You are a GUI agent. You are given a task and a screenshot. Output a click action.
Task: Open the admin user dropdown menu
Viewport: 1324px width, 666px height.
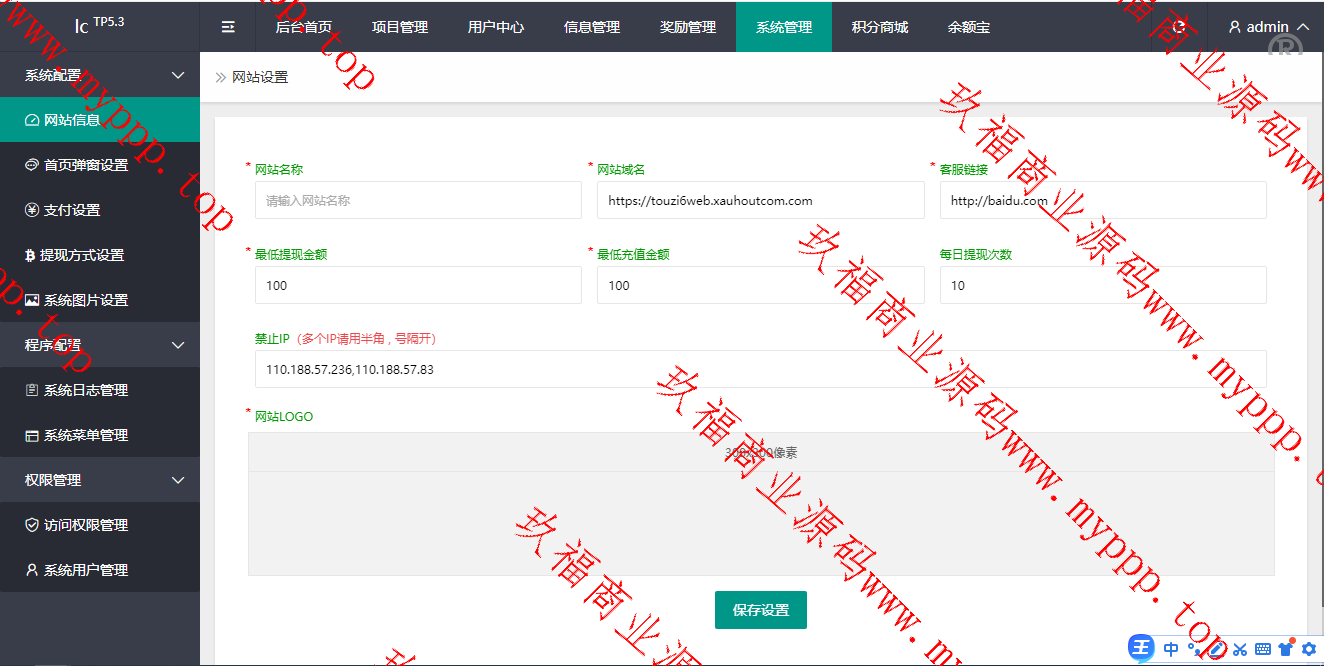(1268, 27)
